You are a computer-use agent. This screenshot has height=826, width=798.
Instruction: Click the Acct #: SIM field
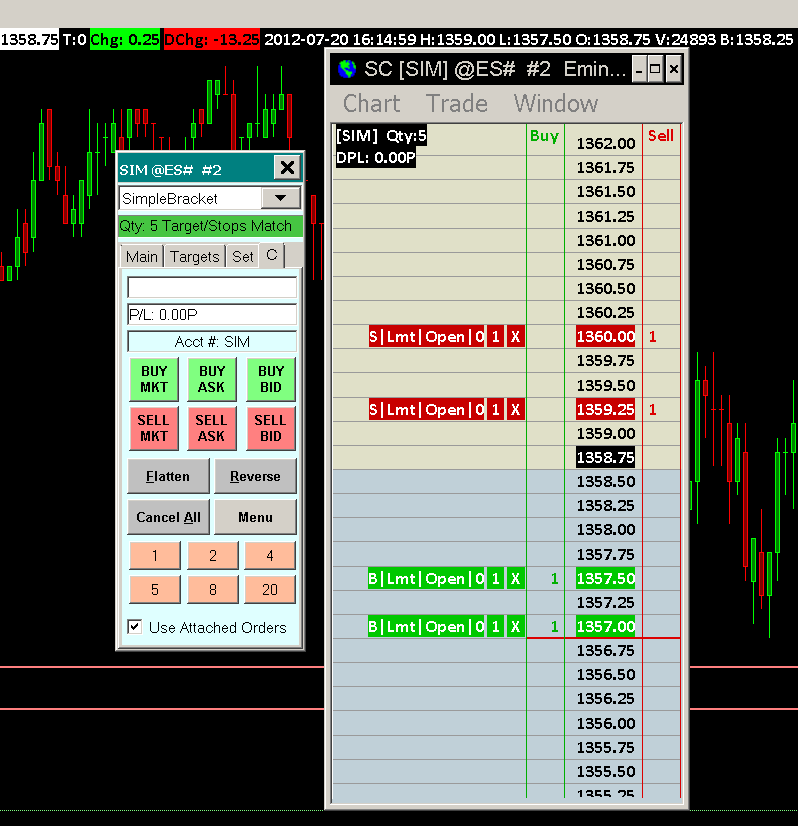[212, 342]
